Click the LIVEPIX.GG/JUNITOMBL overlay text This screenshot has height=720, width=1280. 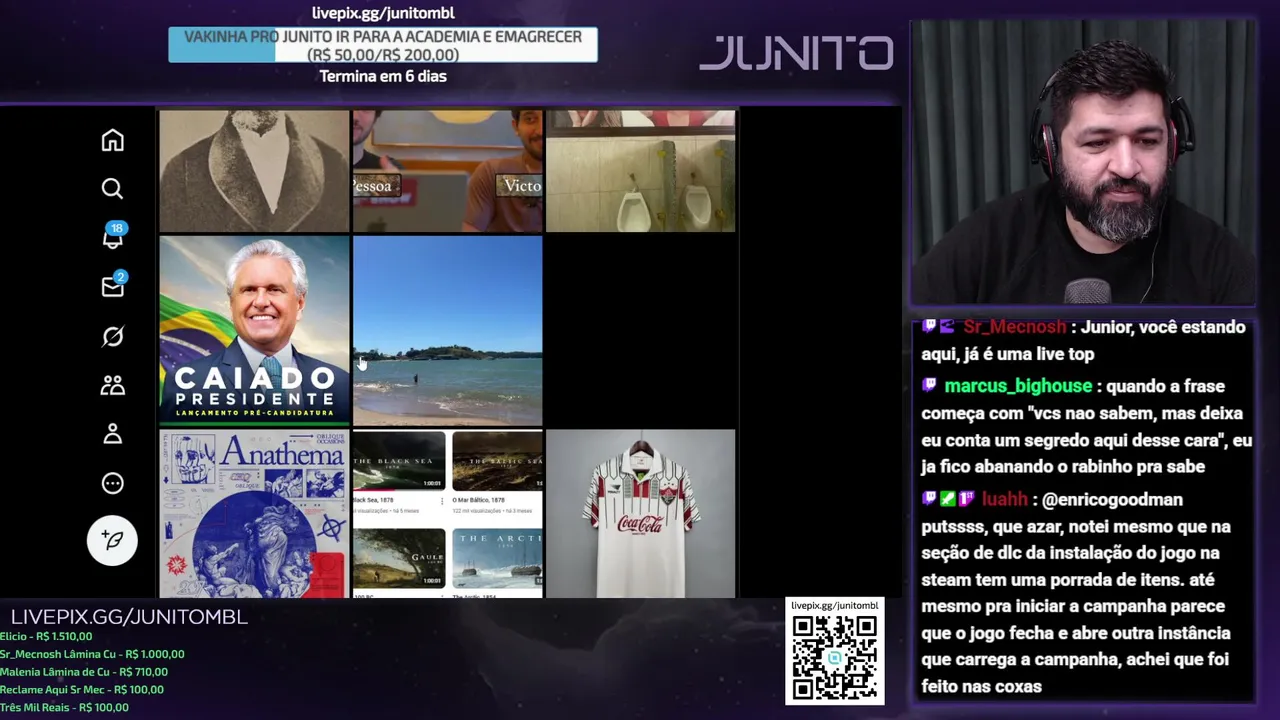tap(129, 617)
